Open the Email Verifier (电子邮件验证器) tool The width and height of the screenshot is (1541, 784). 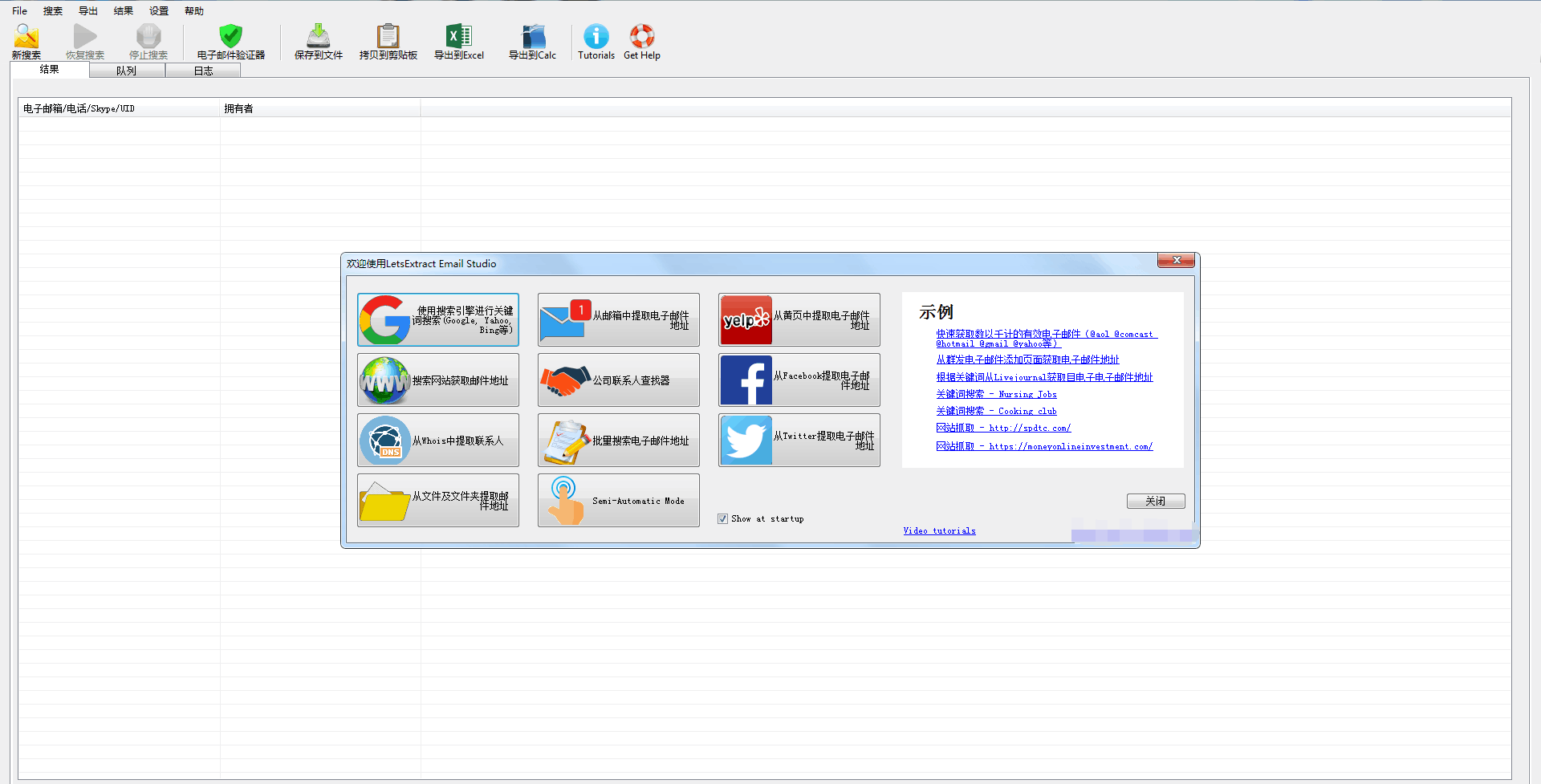point(230,42)
